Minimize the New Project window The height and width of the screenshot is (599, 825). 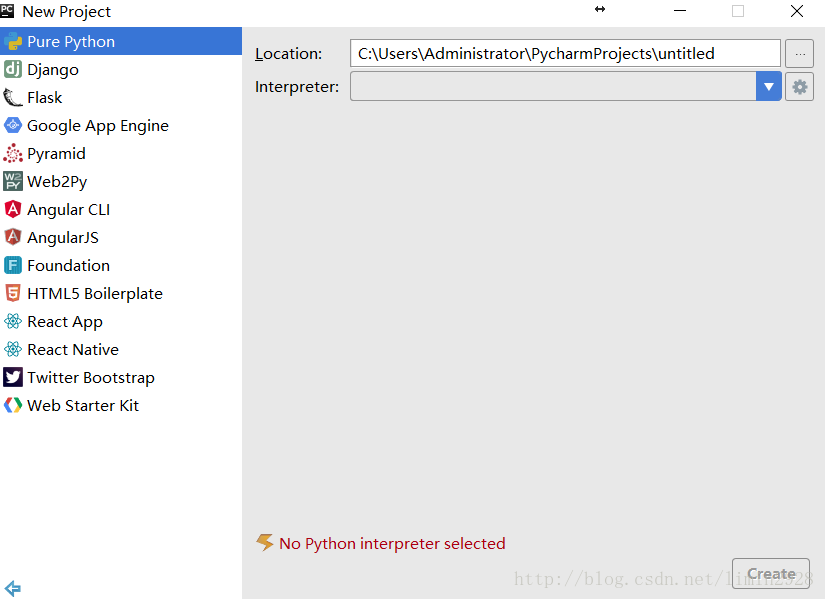pyautogui.click(x=680, y=11)
